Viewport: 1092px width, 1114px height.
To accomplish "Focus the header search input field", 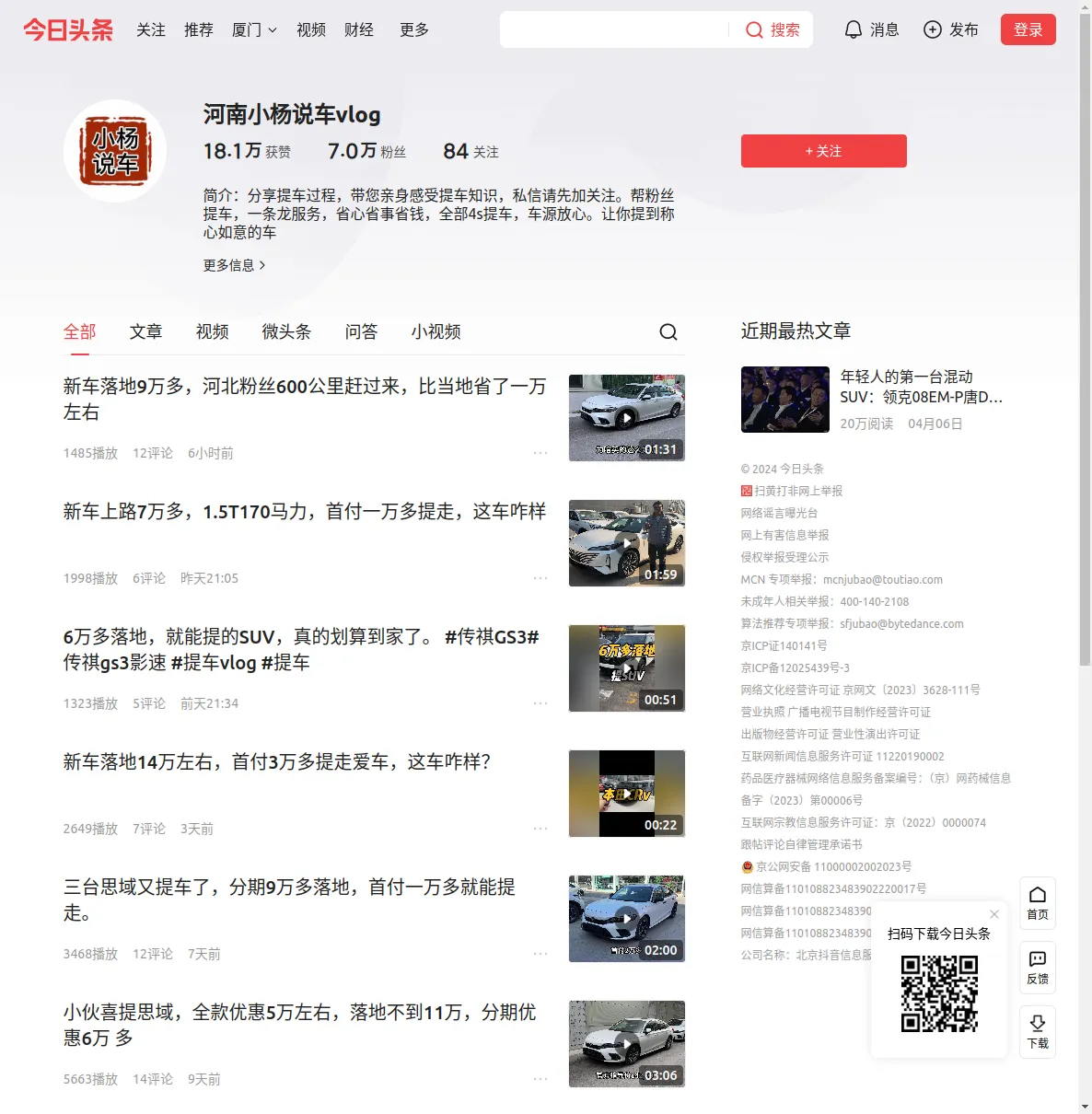I will (614, 29).
